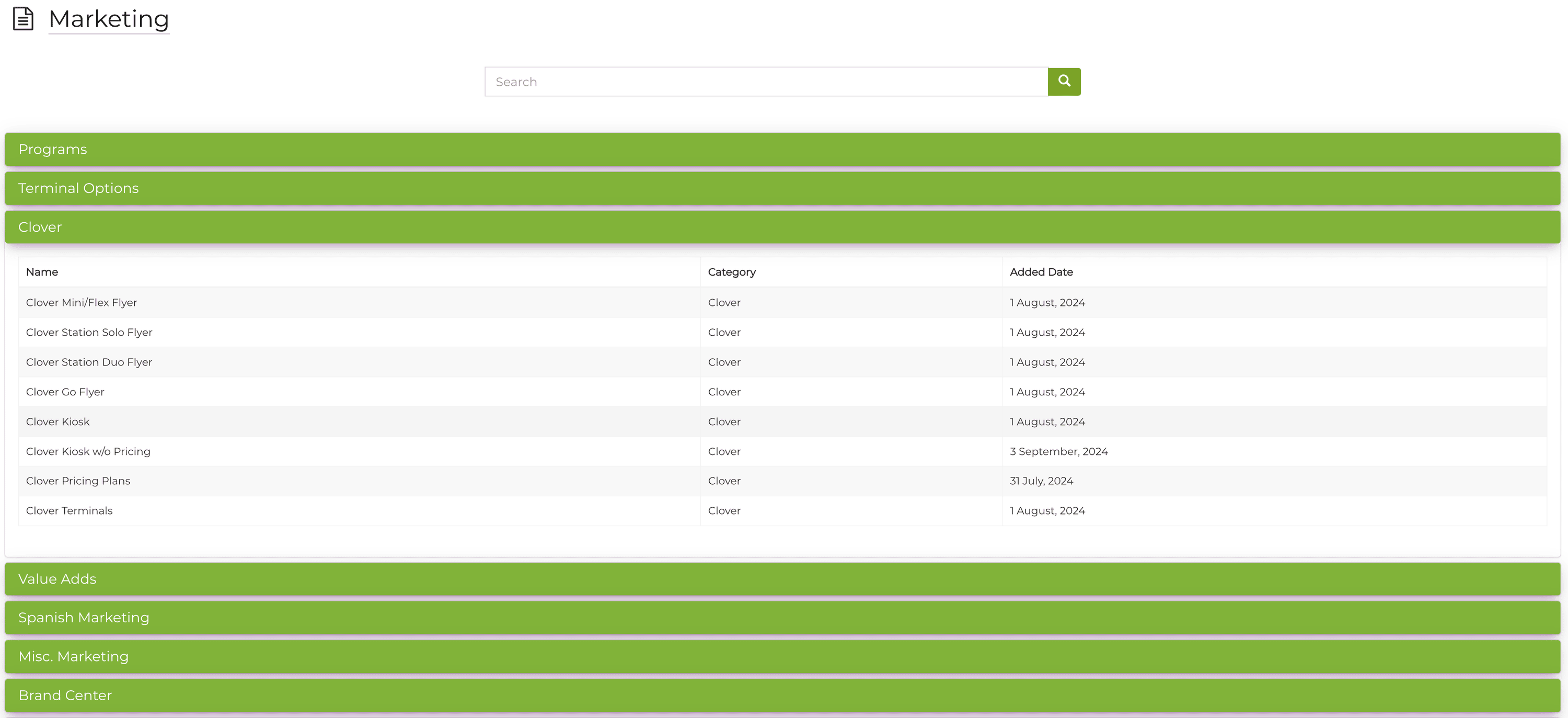Open Clover Station Duo Flyer entry
Image resolution: width=1568 pixels, height=718 pixels.
click(89, 362)
